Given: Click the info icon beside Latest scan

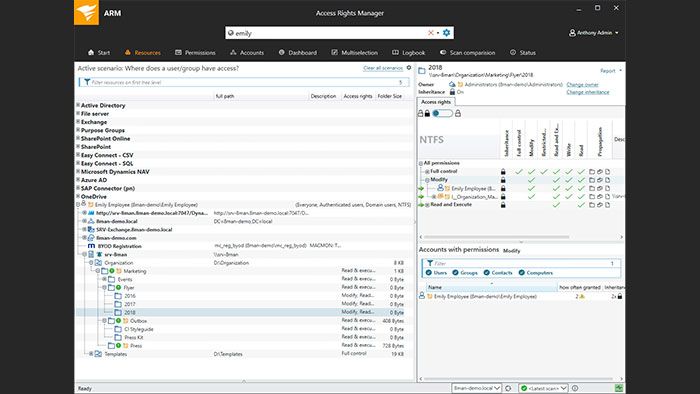Looking at the screenshot, I should point(575,388).
